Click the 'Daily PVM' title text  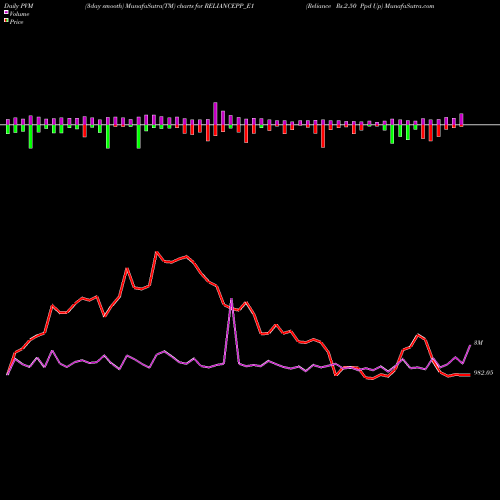click(x=19, y=6)
